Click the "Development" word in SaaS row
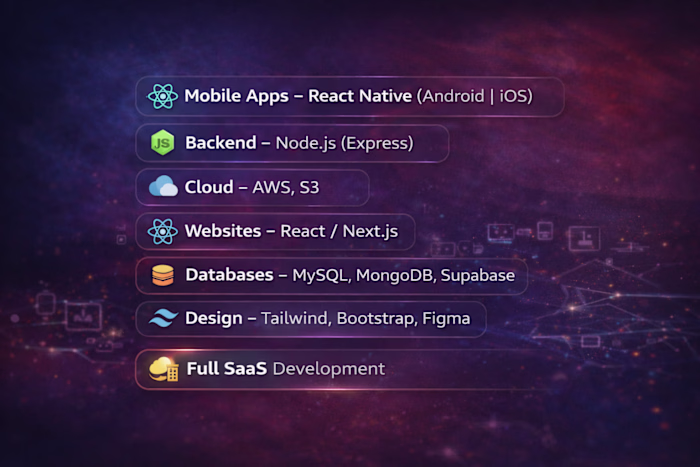The height and width of the screenshot is (467, 700). click(329, 369)
